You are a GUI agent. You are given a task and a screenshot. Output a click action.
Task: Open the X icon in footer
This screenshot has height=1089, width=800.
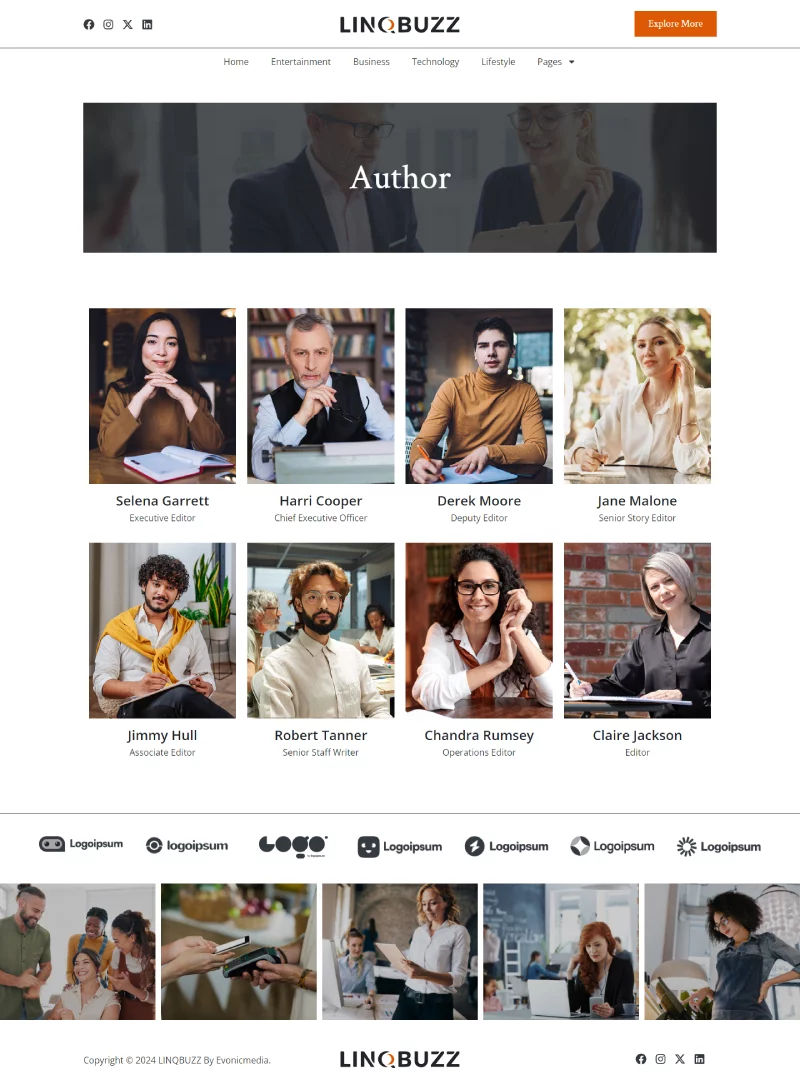680,1058
